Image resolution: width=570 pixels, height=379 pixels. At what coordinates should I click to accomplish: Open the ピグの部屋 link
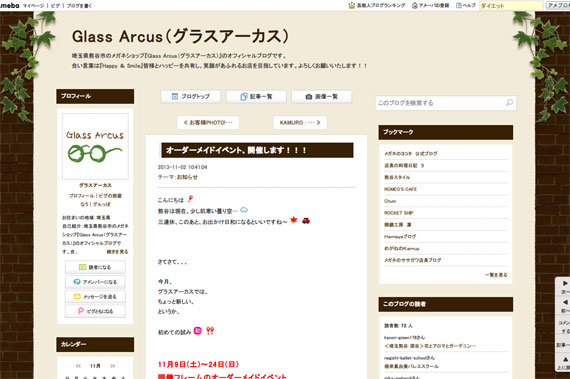[110, 195]
